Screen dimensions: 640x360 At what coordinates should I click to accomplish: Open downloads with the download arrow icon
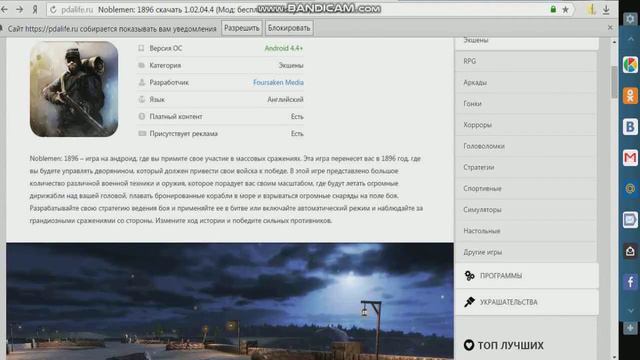click(x=606, y=9)
